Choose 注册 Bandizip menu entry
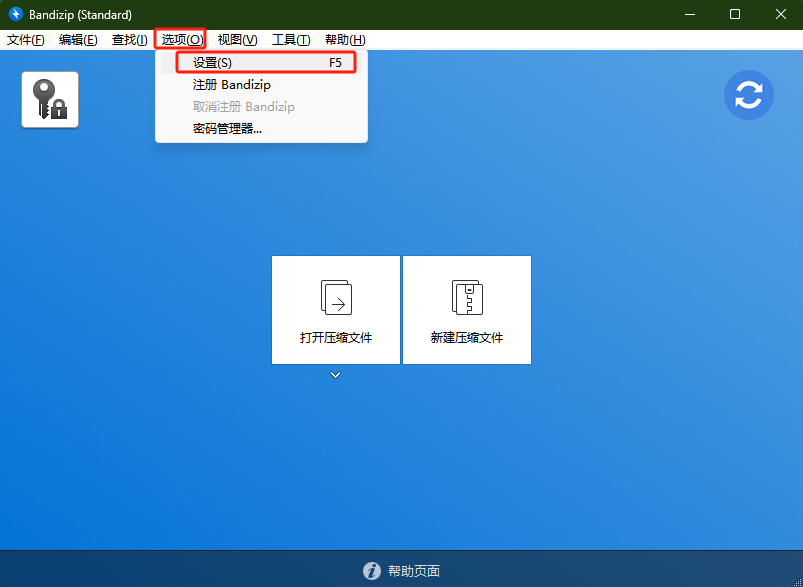 (232, 85)
